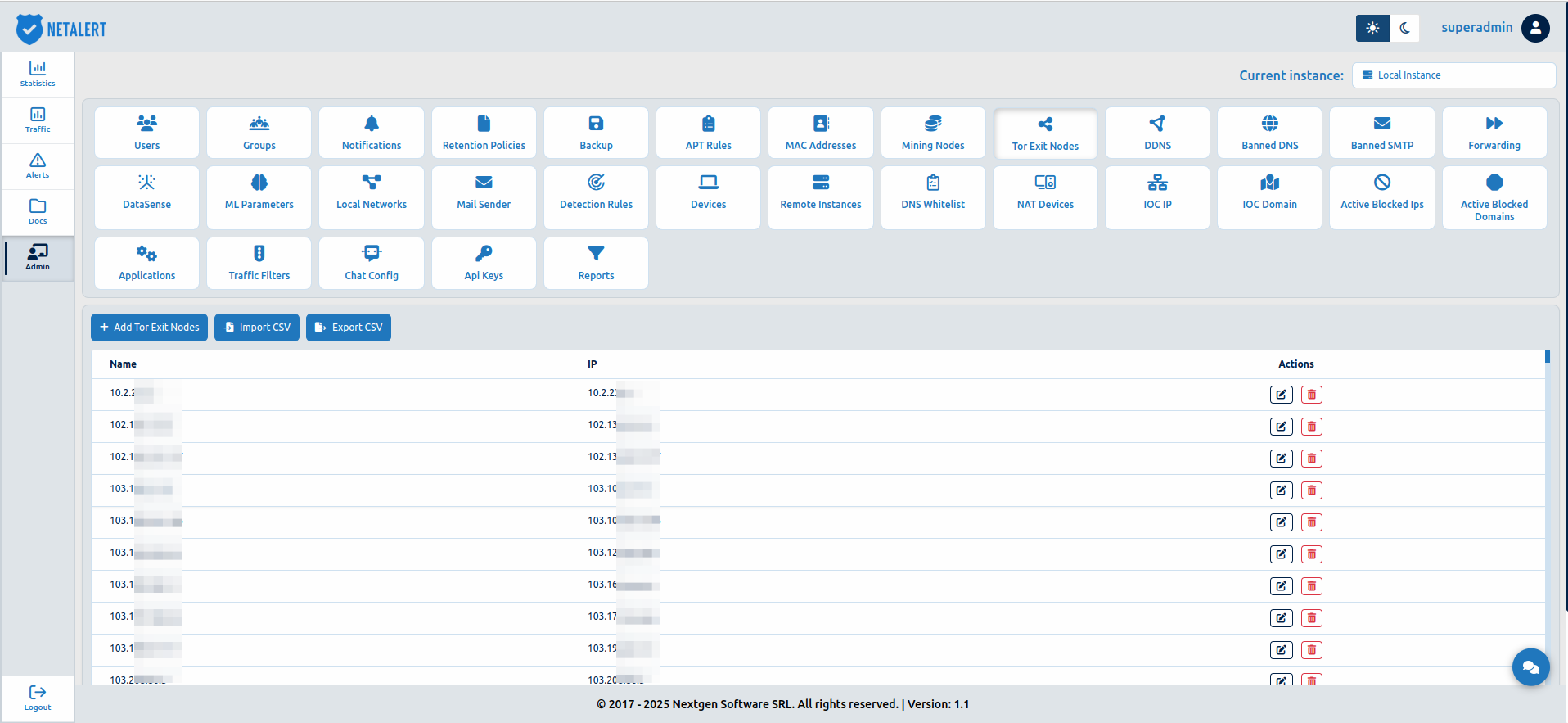Screen dimensions: 1568x723
Task: Open the Reports tile
Action: [596, 263]
